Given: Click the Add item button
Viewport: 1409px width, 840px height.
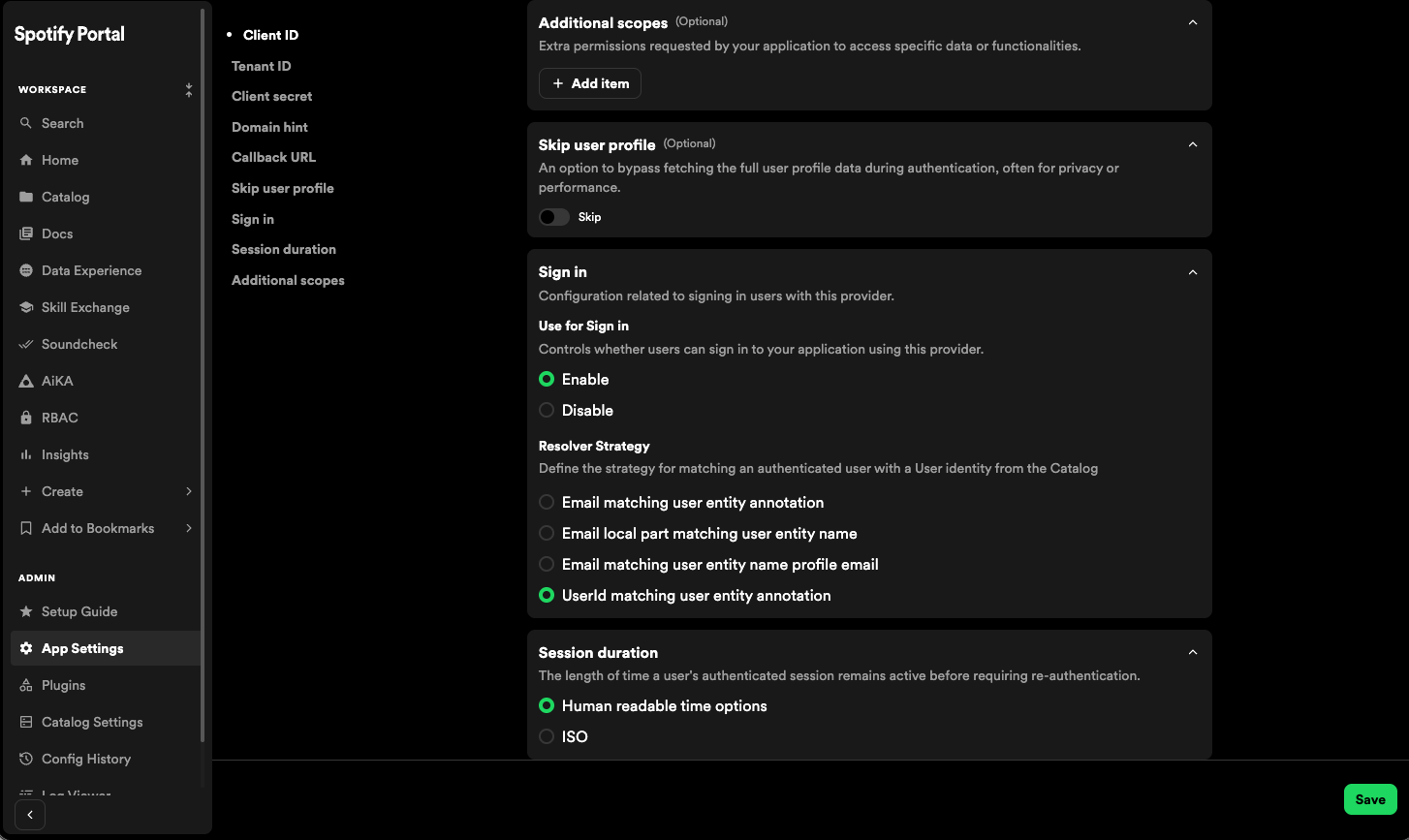Looking at the screenshot, I should (x=590, y=83).
